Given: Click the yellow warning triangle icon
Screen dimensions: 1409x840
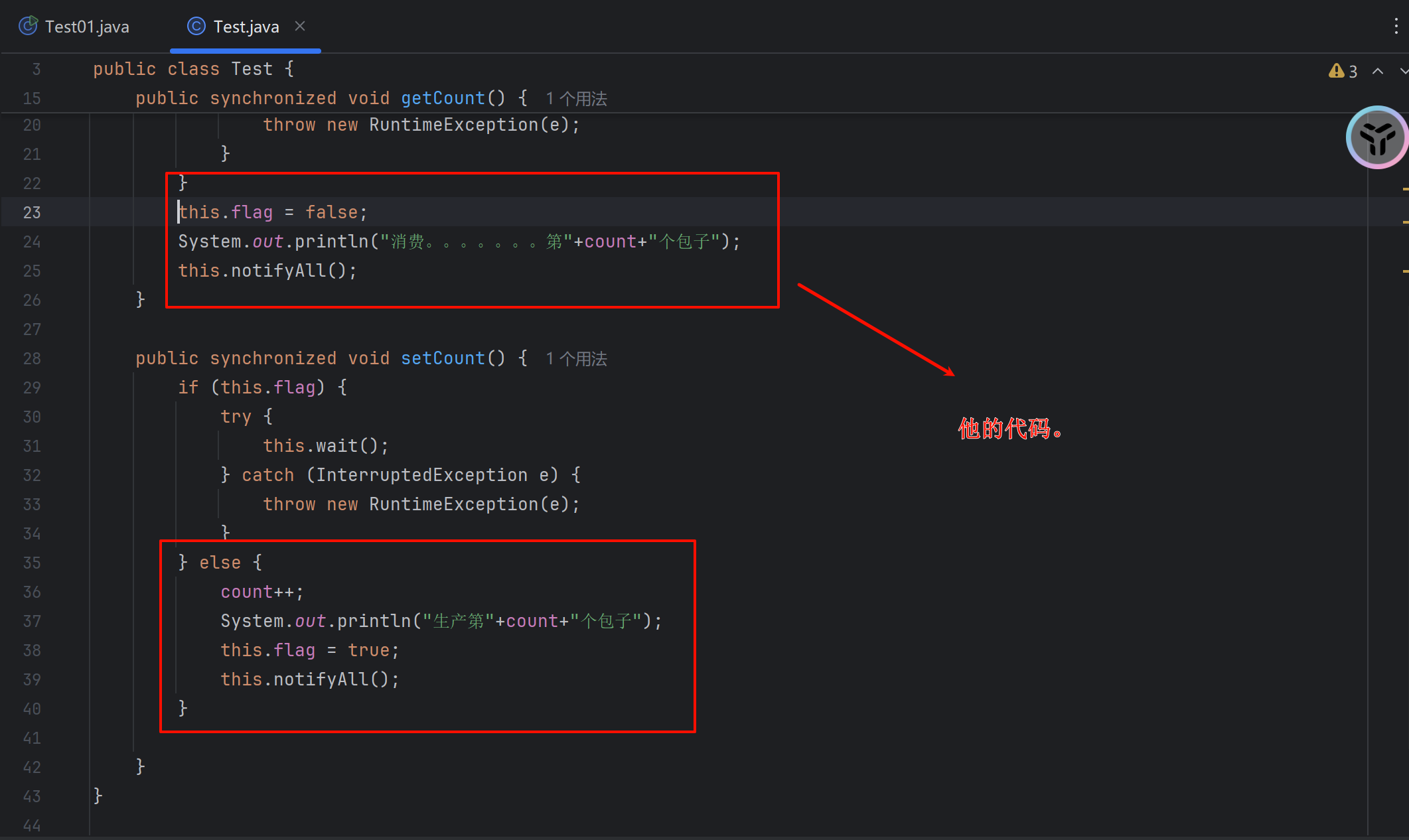Looking at the screenshot, I should click(1336, 71).
